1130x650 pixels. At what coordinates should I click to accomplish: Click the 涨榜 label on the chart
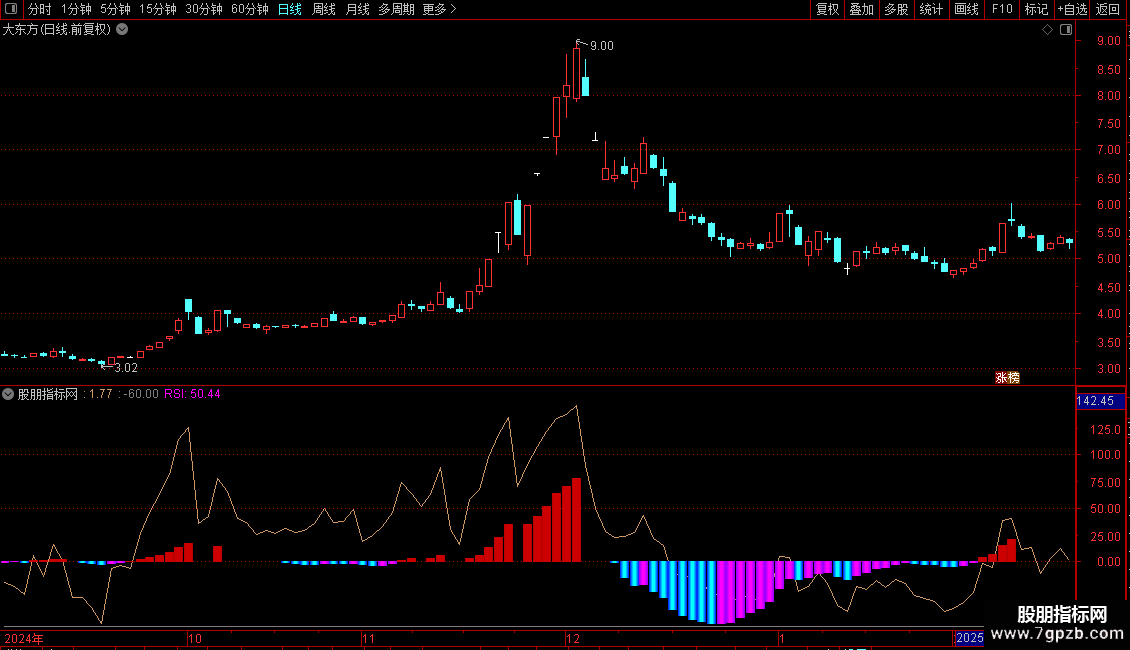click(1007, 378)
